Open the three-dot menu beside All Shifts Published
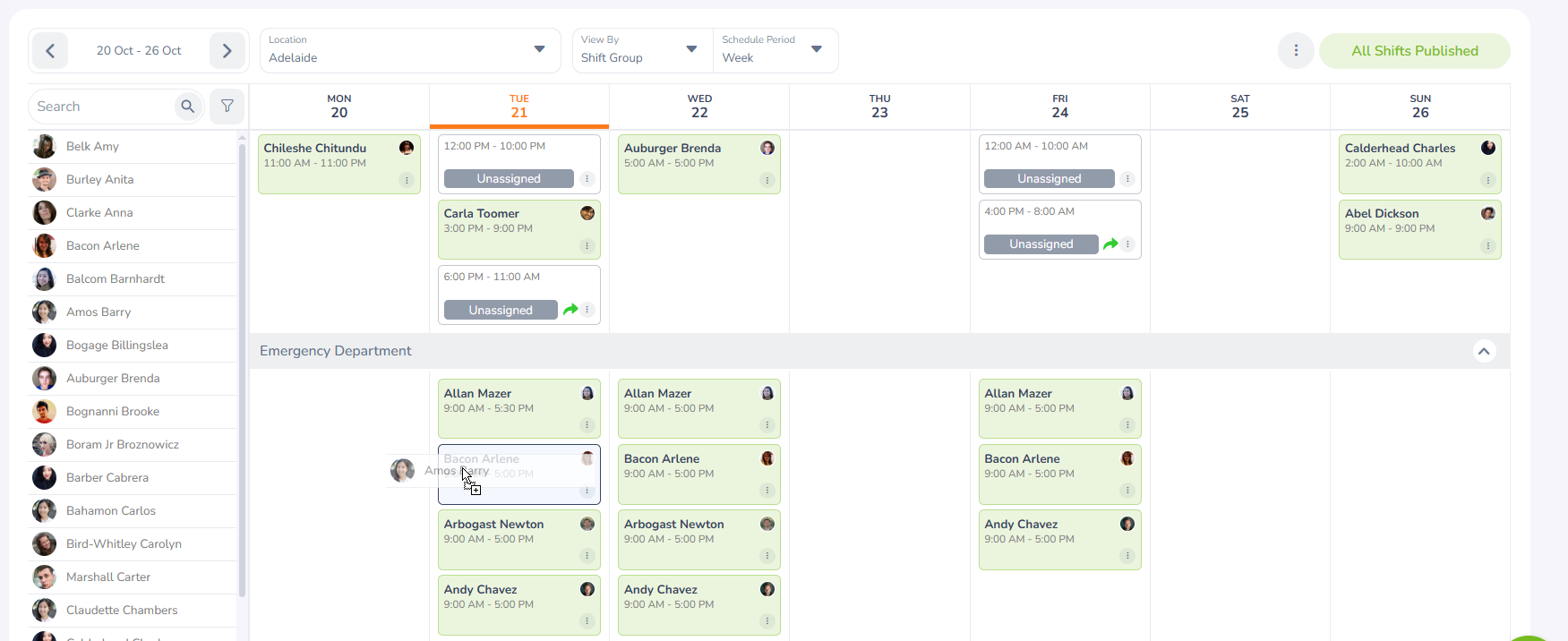Viewport: 1568px width, 641px height. tap(1296, 51)
